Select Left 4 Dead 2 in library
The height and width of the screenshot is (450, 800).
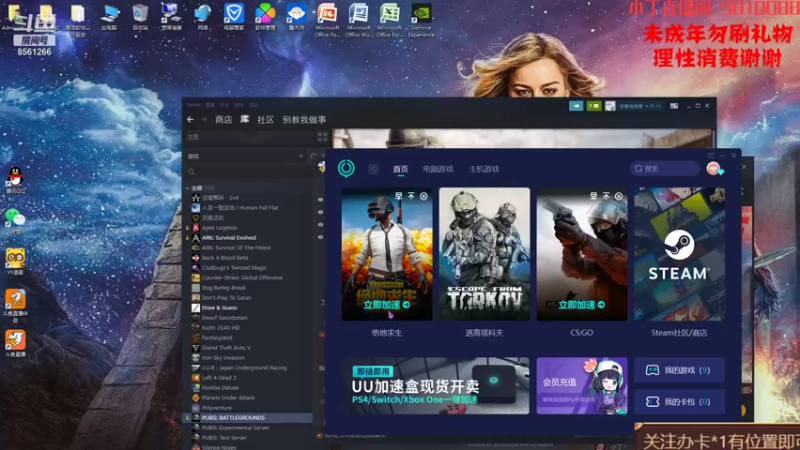point(219,378)
